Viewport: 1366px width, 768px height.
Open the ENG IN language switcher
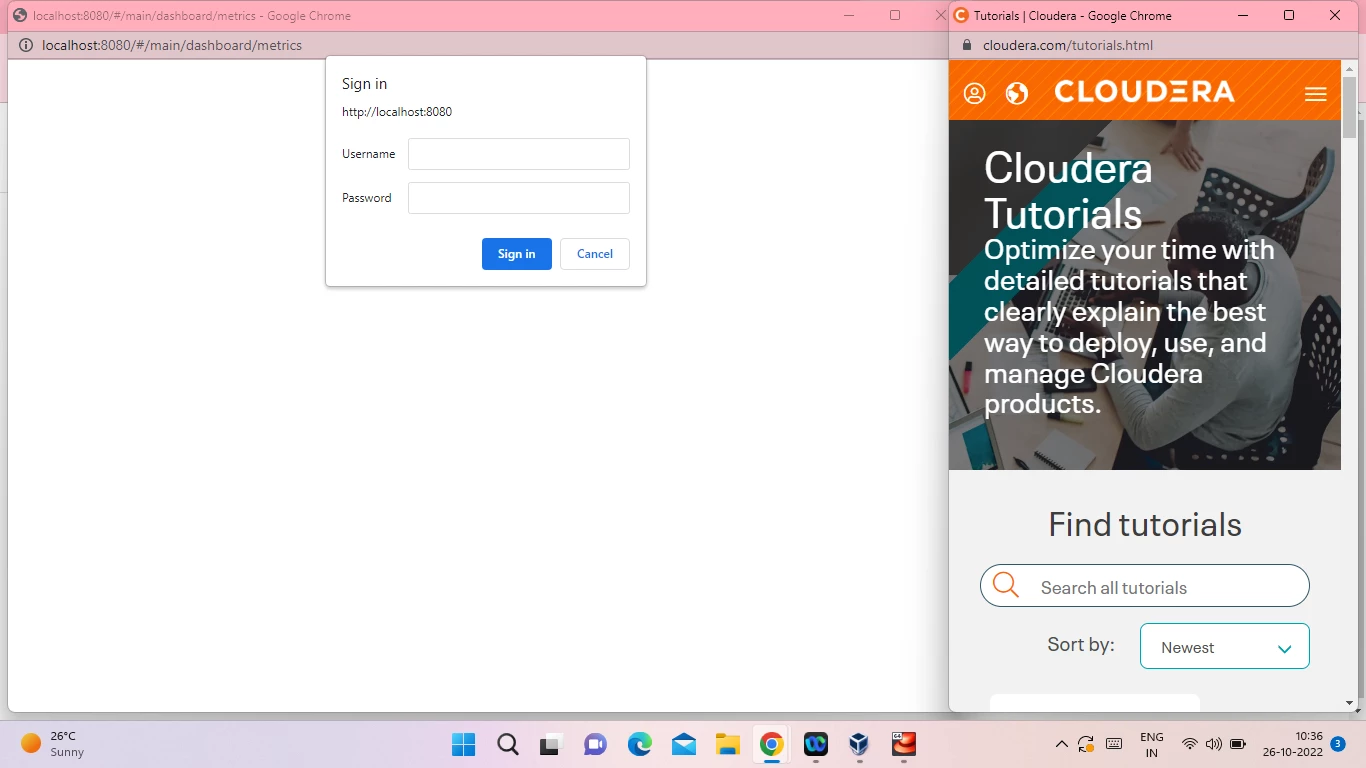coord(1152,745)
